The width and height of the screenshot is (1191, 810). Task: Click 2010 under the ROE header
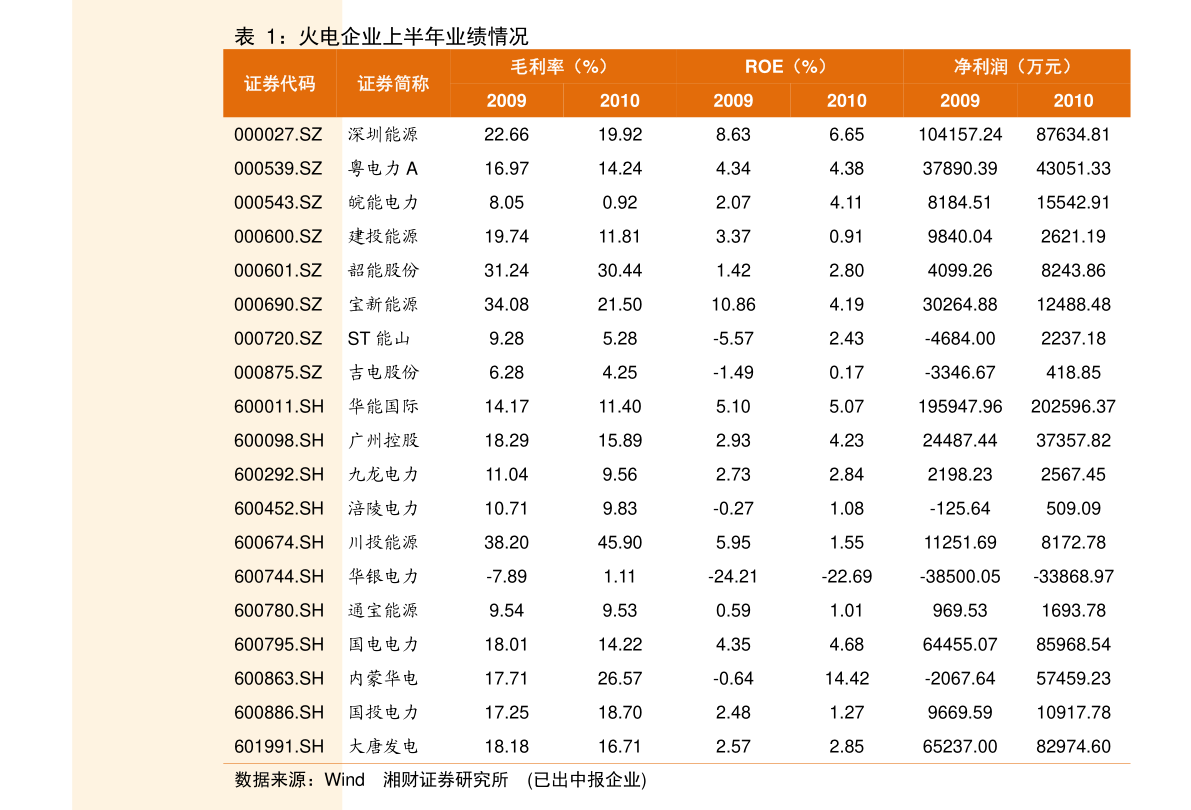[846, 101]
